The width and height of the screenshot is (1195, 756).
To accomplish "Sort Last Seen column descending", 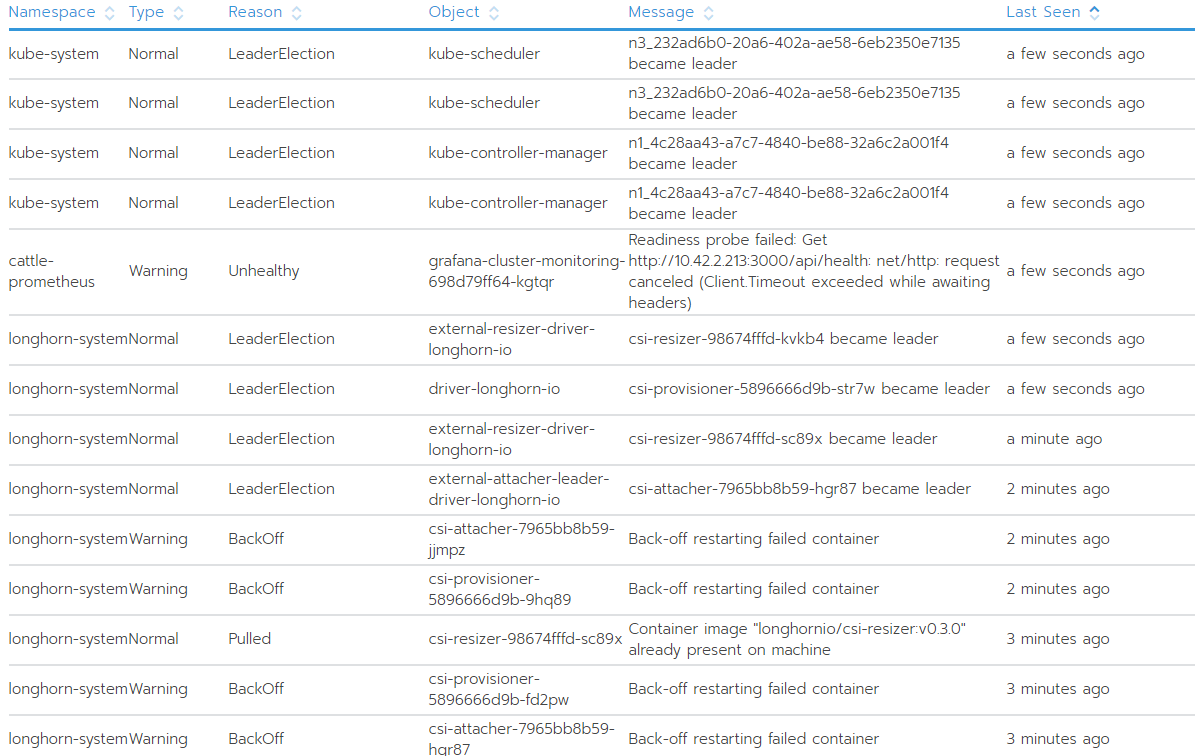I will (x=1092, y=16).
